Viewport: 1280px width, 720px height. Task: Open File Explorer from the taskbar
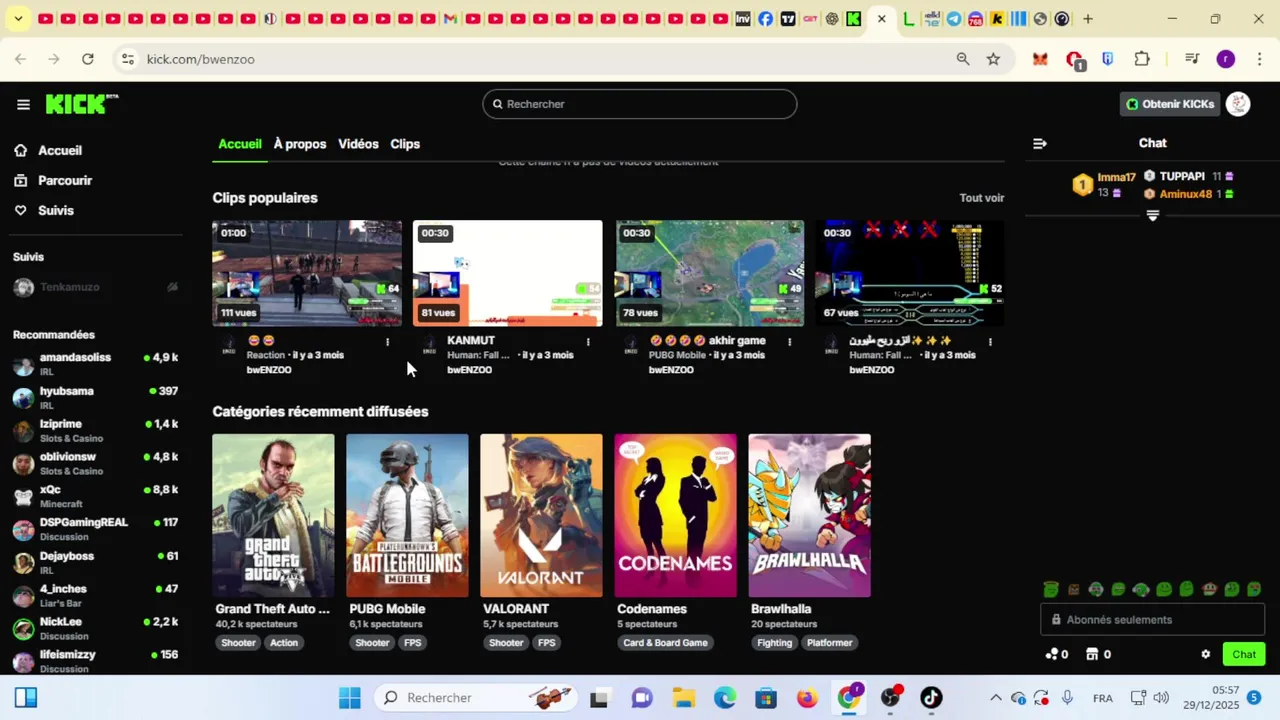(x=683, y=698)
